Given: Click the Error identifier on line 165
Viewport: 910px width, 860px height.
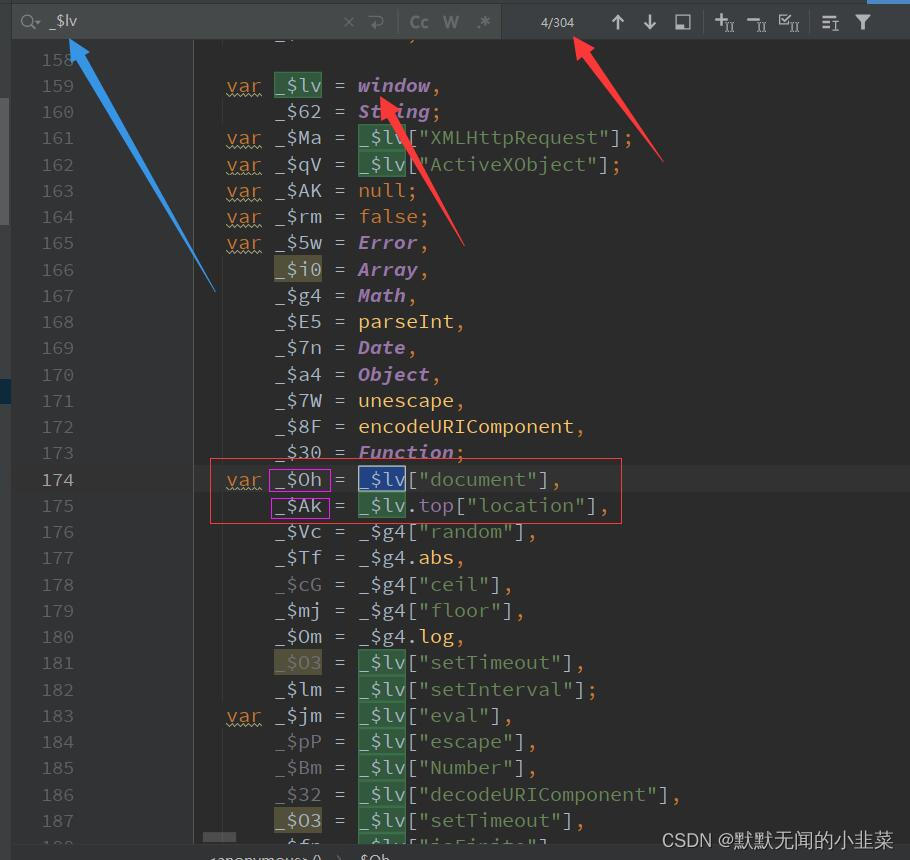Looking at the screenshot, I should click(x=388, y=243).
